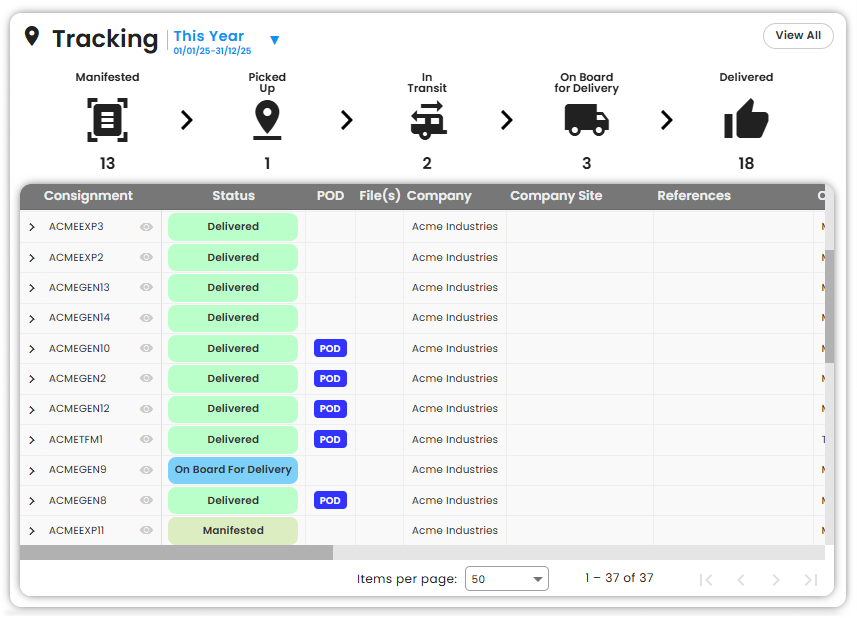Toggle eye icon for ACMEEXP11 consignment
Viewport: 857px width, 618px height.
tap(146, 531)
